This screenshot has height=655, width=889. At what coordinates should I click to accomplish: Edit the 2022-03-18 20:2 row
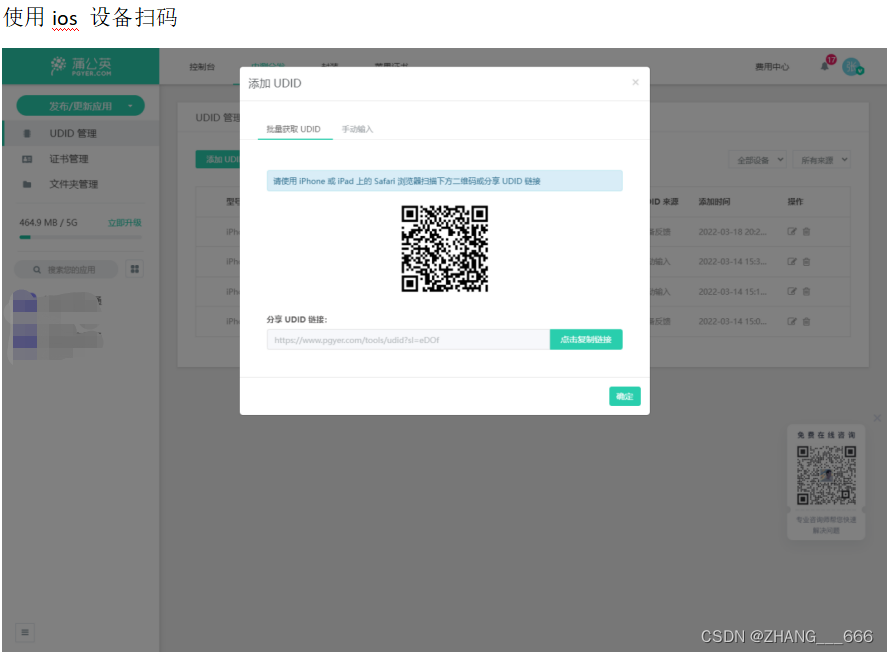coord(791,231)
